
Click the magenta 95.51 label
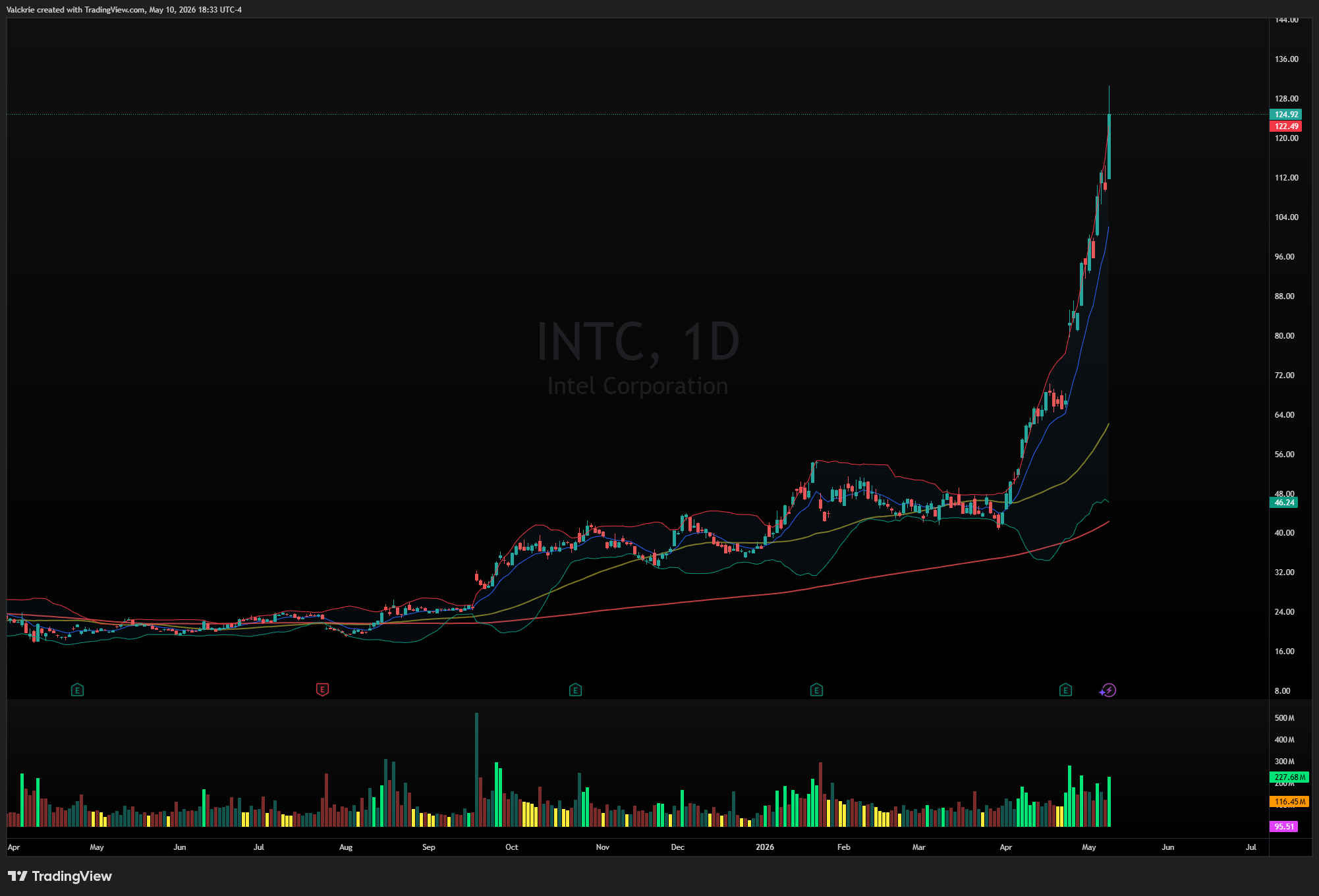click(1283, 826)
